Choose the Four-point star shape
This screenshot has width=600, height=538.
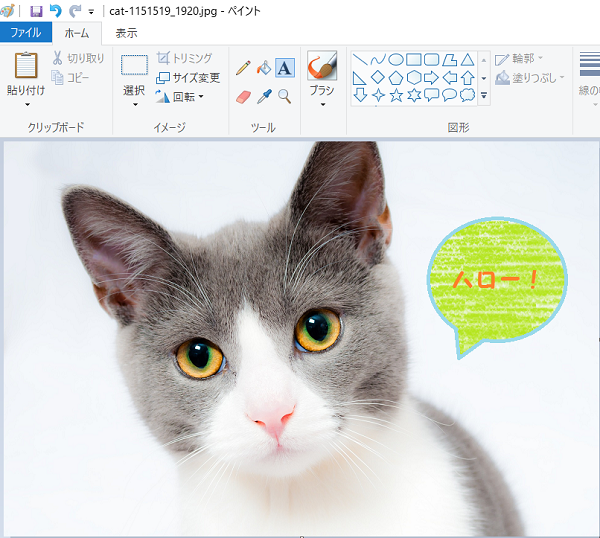378,95
